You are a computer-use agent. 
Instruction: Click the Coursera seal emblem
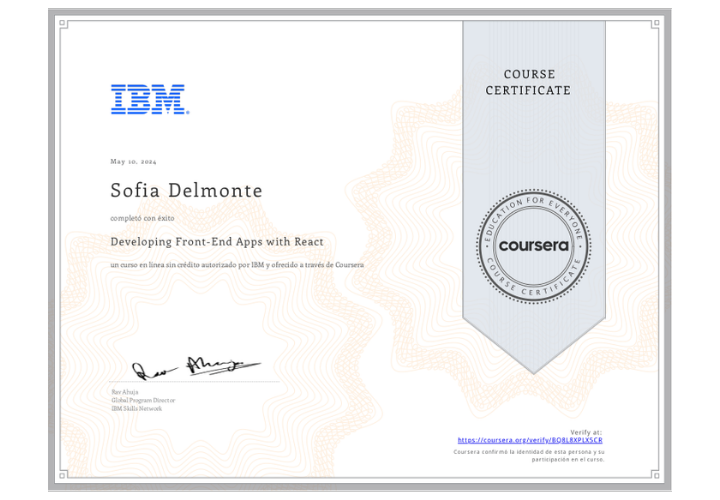point(534,246)
